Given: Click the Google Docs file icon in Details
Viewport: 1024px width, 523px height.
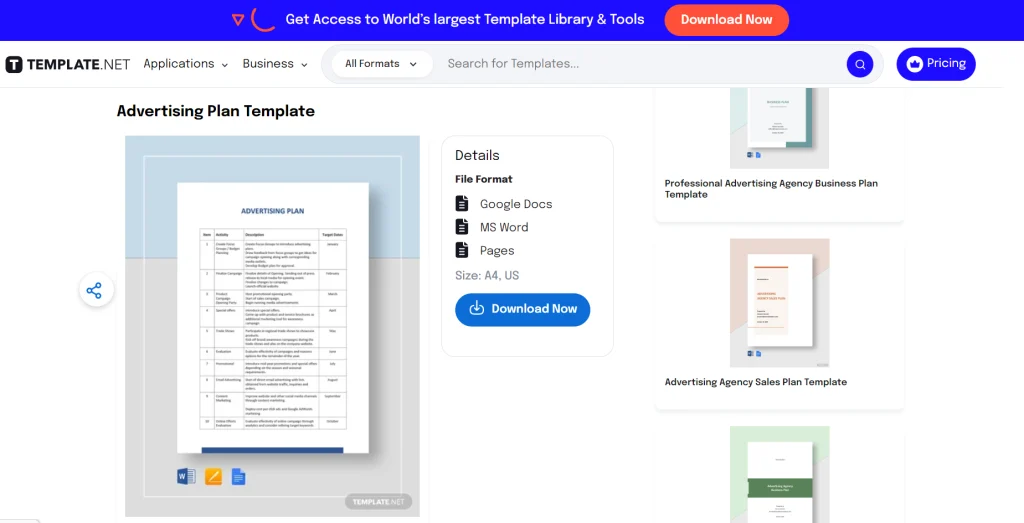Looking at the screenshot, I should [462, 204].
